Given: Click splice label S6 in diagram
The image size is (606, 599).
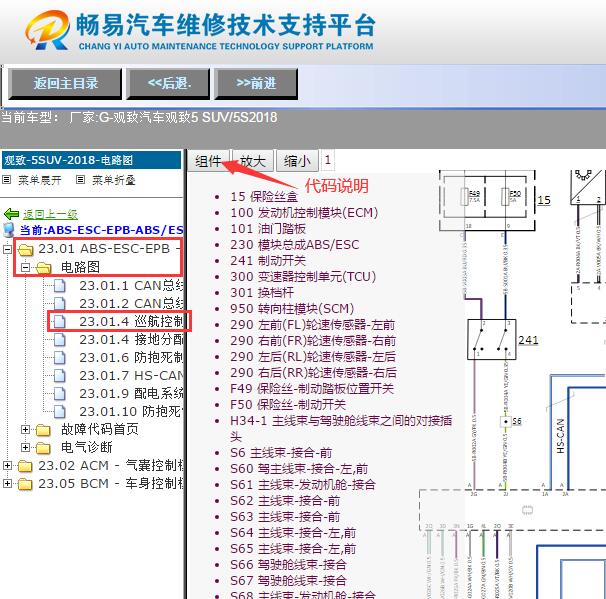Looking at the screenshot, I should click(x=516, y=421).
